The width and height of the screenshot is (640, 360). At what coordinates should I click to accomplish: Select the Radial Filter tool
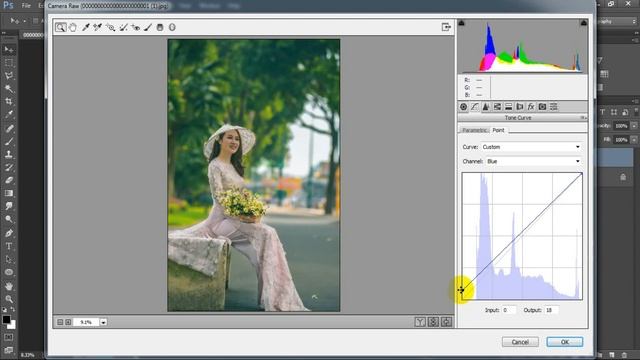(x=172, y=27)
